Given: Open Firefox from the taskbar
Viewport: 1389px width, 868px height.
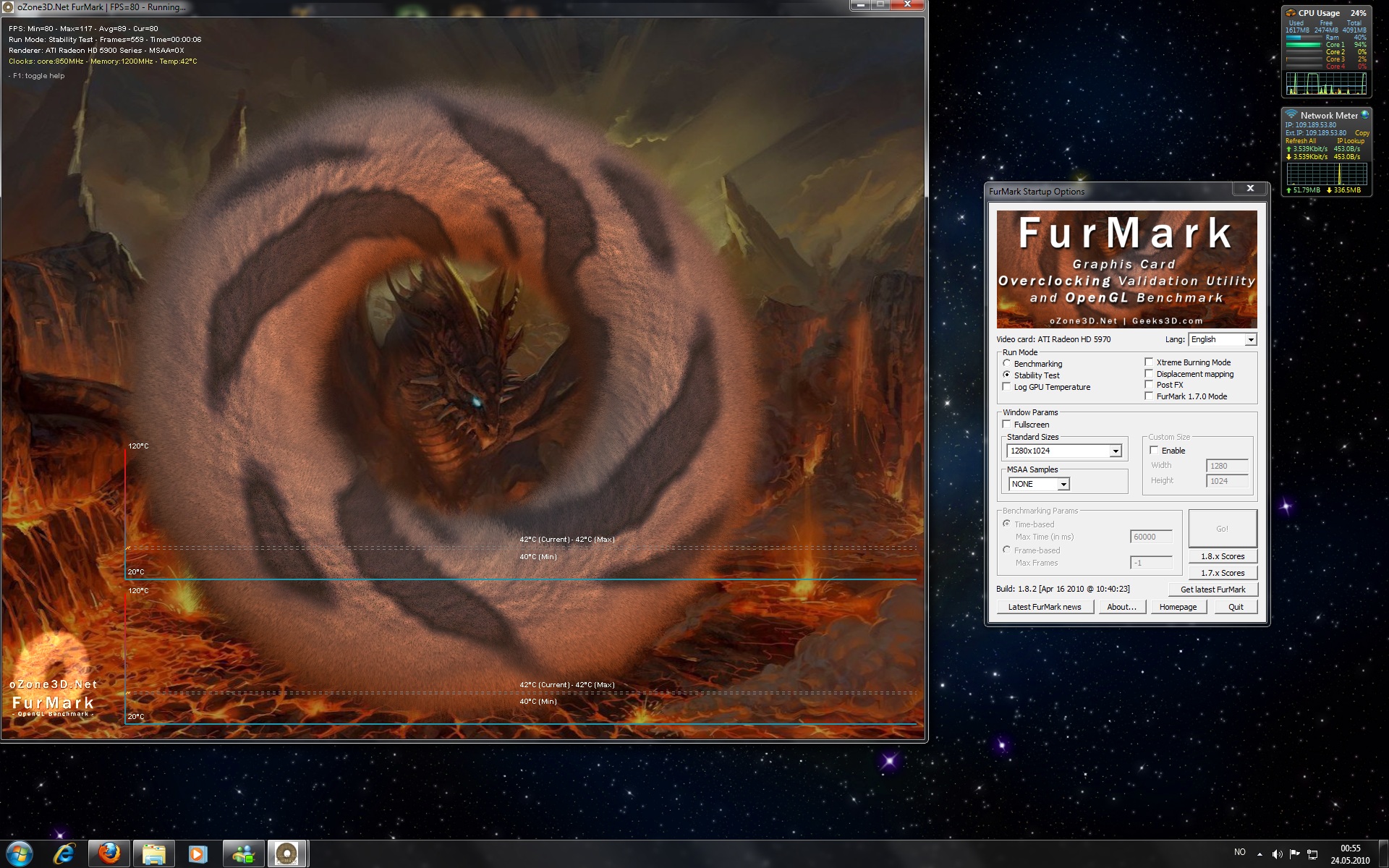Looking at the screenshot, I should click(109, 854).
